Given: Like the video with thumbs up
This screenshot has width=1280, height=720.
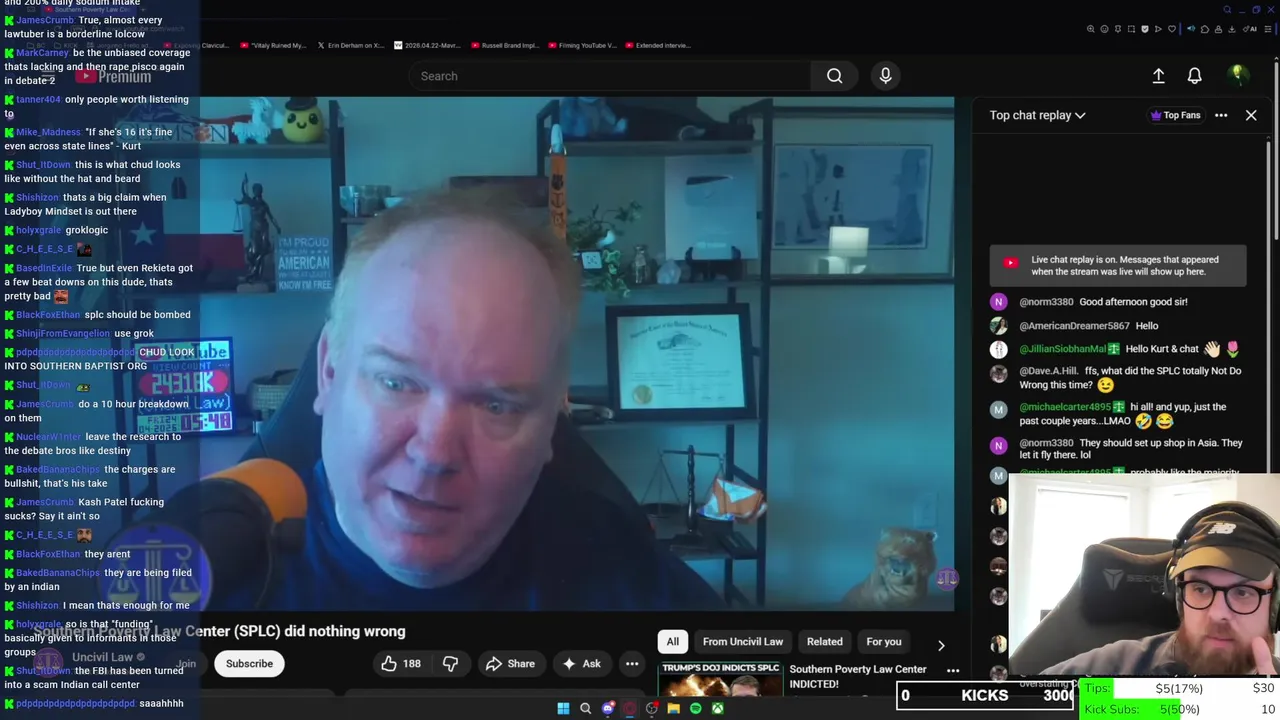Looking at the screenshot, I should coord(400,664).
